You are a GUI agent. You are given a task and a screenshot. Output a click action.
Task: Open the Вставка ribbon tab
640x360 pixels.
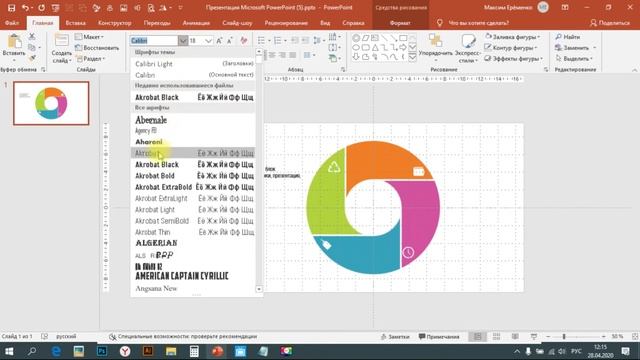tap(76, 23)
